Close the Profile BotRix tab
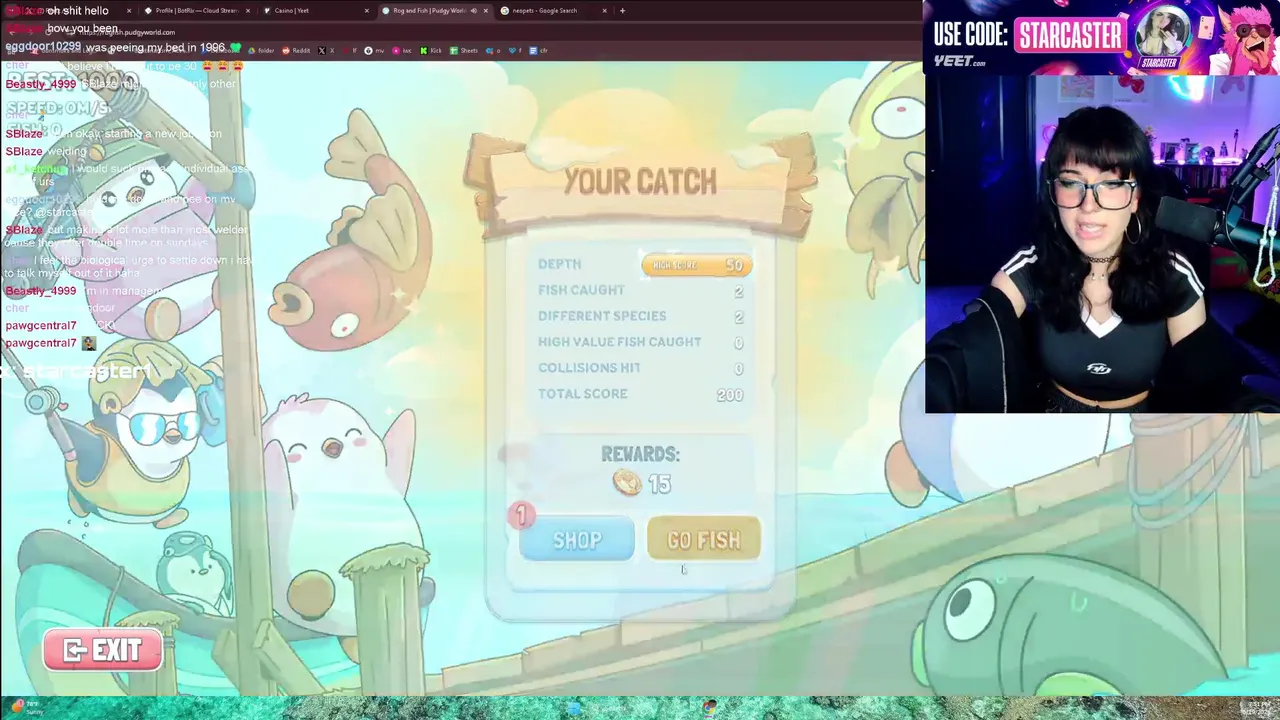Screen dimensions: 1280x720 click(248, 11)
